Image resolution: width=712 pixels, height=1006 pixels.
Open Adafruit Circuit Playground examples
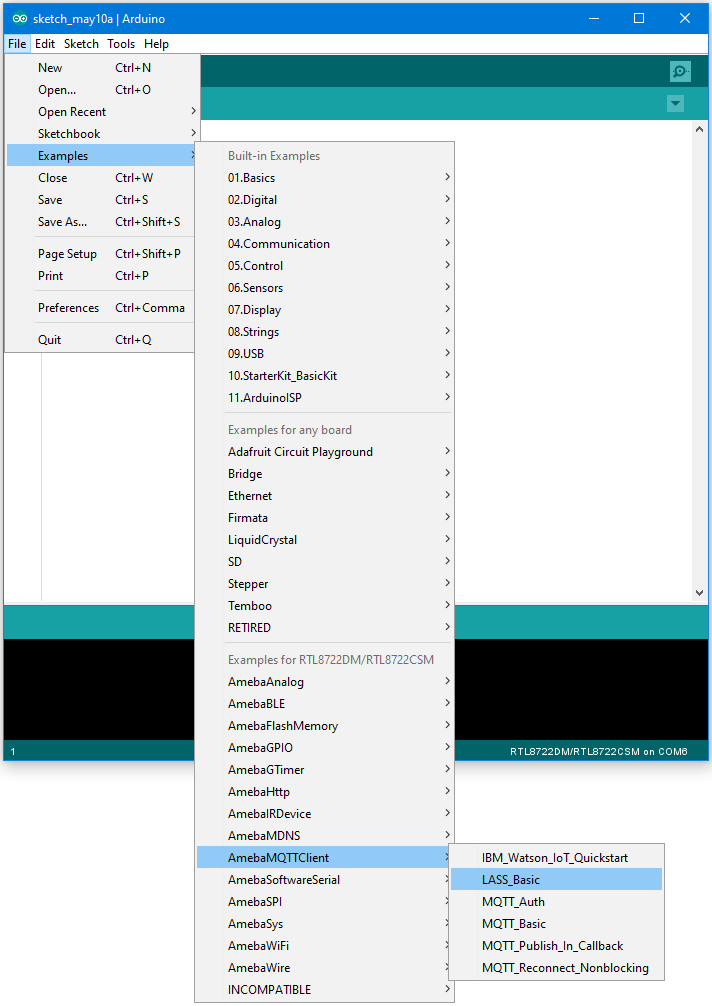click(x=325, y=452)
